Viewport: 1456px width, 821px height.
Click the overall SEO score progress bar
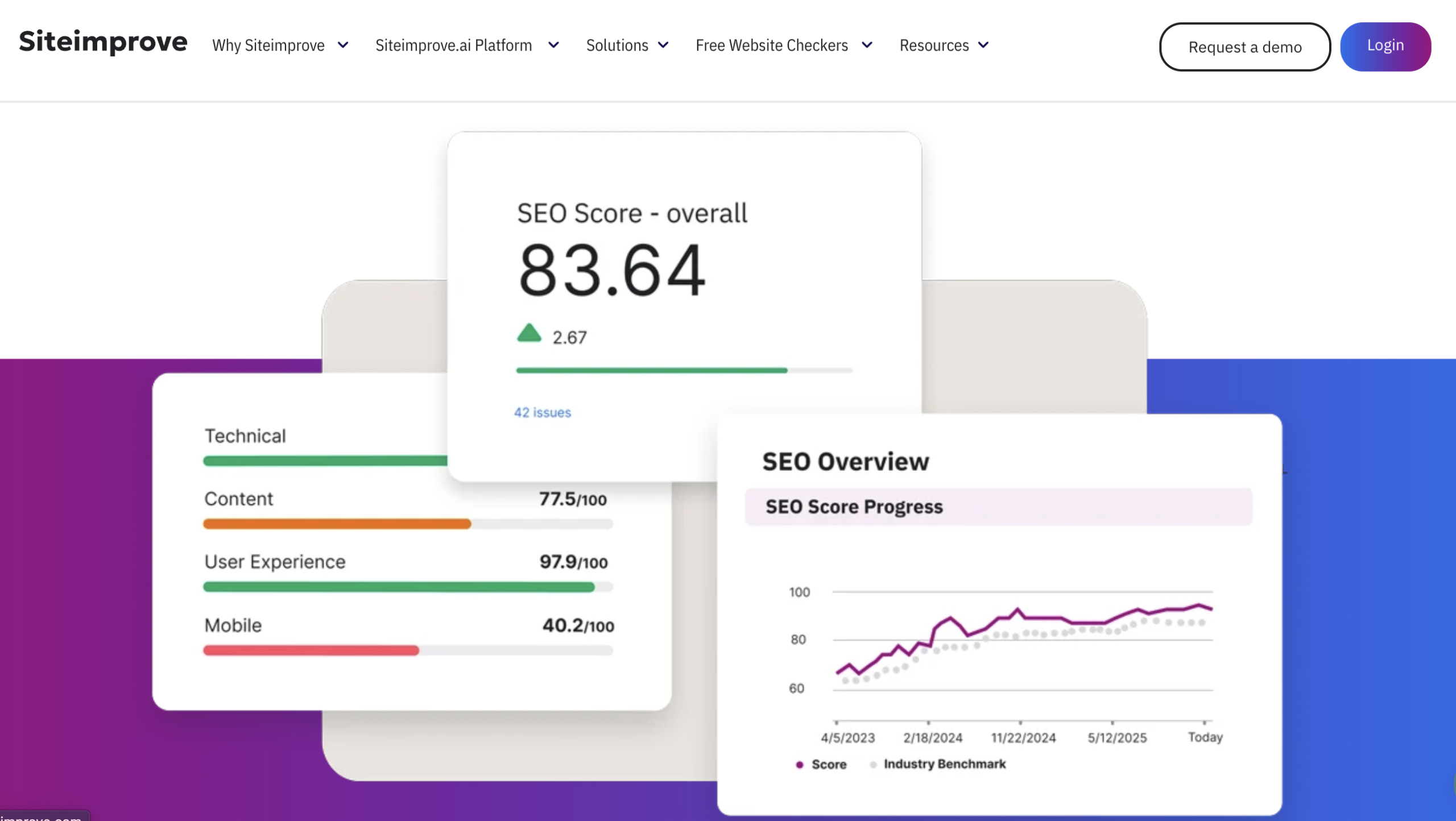pos(684,370)
